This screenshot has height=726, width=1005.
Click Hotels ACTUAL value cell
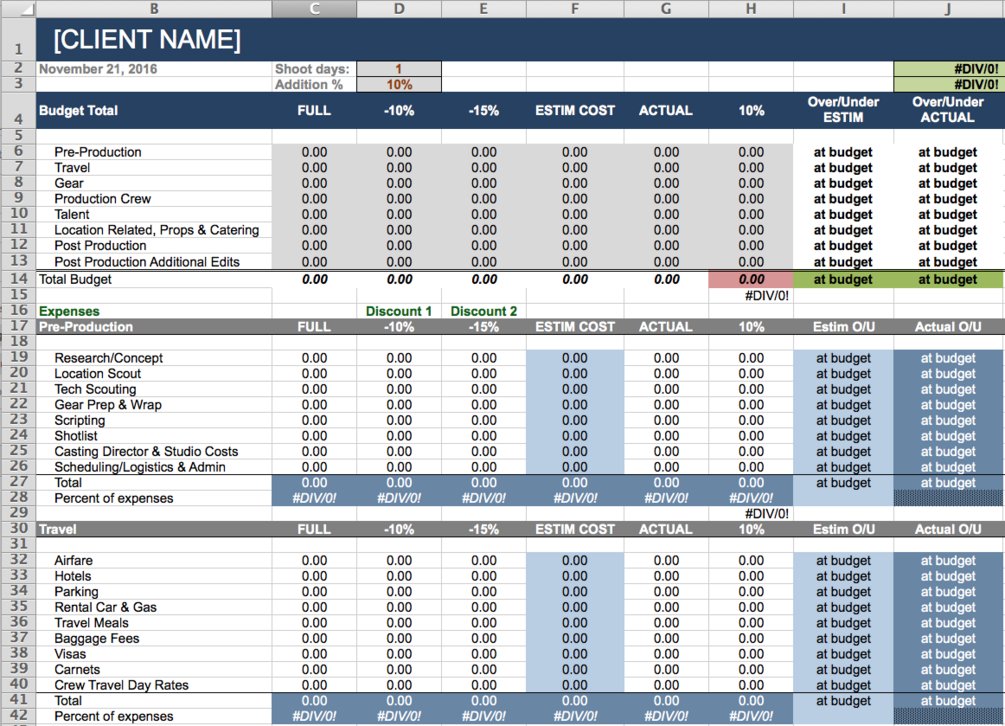666,576
